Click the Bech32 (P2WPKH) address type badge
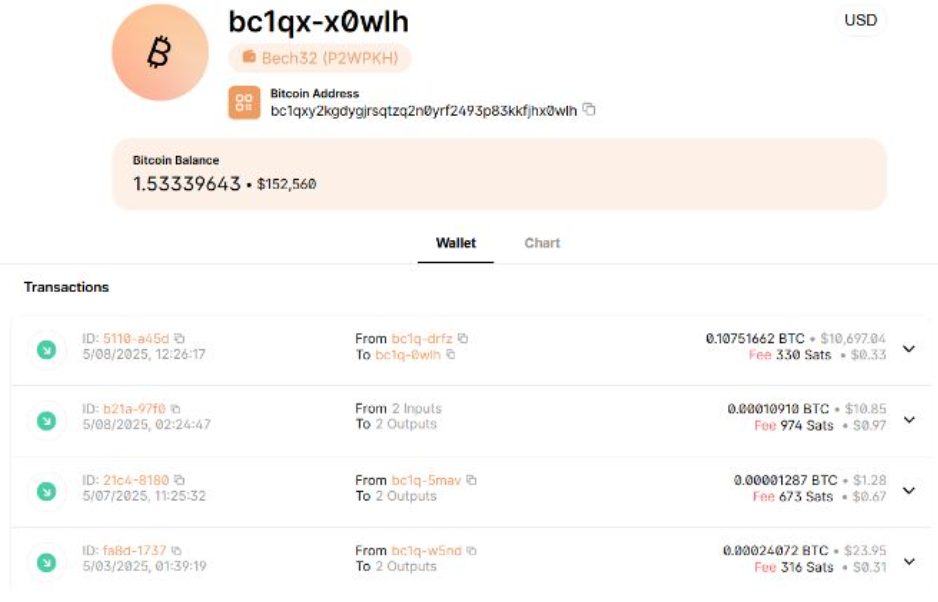Screen dimensions: 938x602 320,58
